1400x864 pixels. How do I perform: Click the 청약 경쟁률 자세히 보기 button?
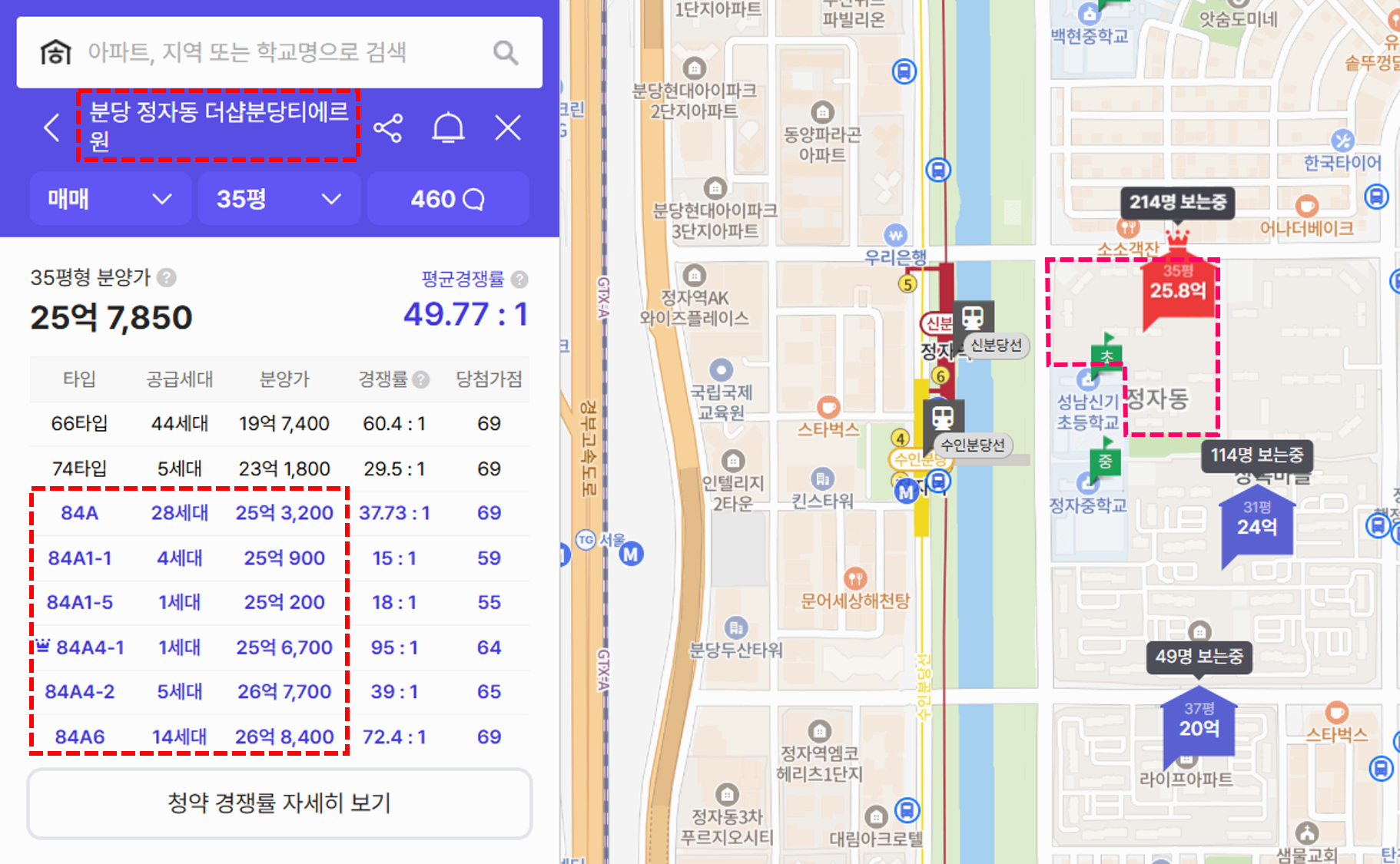coord(280,803)
